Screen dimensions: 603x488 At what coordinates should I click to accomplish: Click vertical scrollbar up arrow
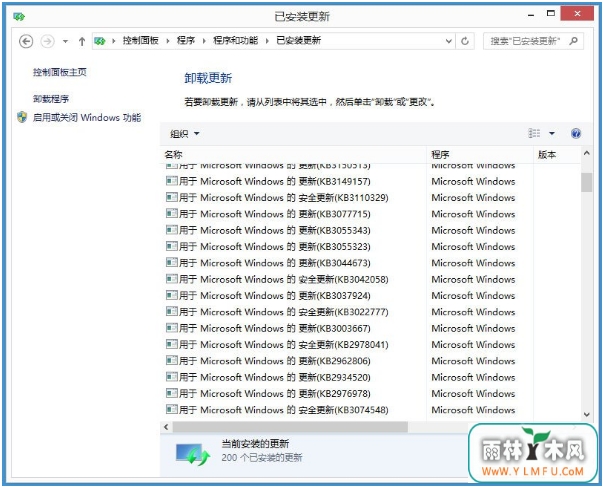coord(586,153)
